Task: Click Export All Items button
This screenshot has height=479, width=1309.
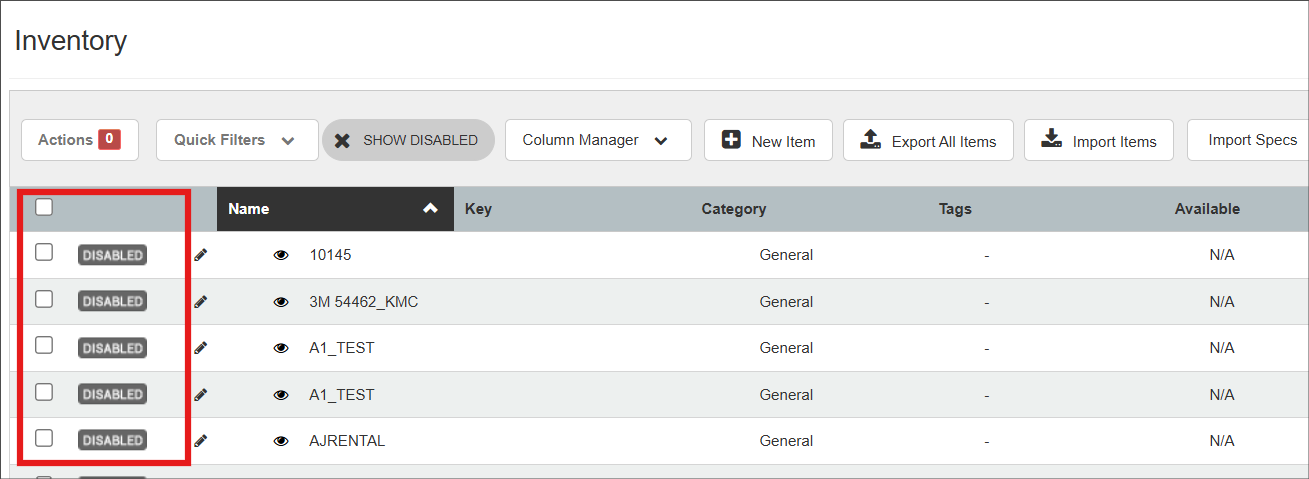Action: coord(928,141)
